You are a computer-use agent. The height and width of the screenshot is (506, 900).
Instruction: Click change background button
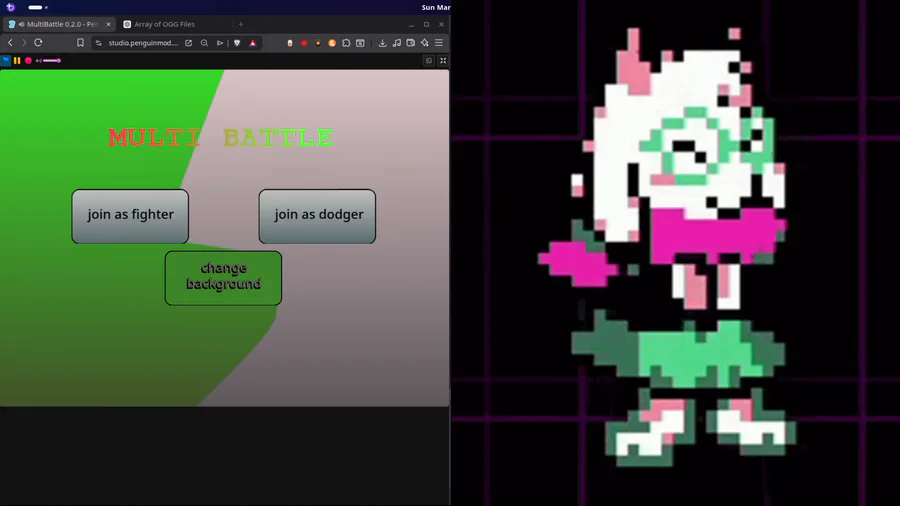223,278
